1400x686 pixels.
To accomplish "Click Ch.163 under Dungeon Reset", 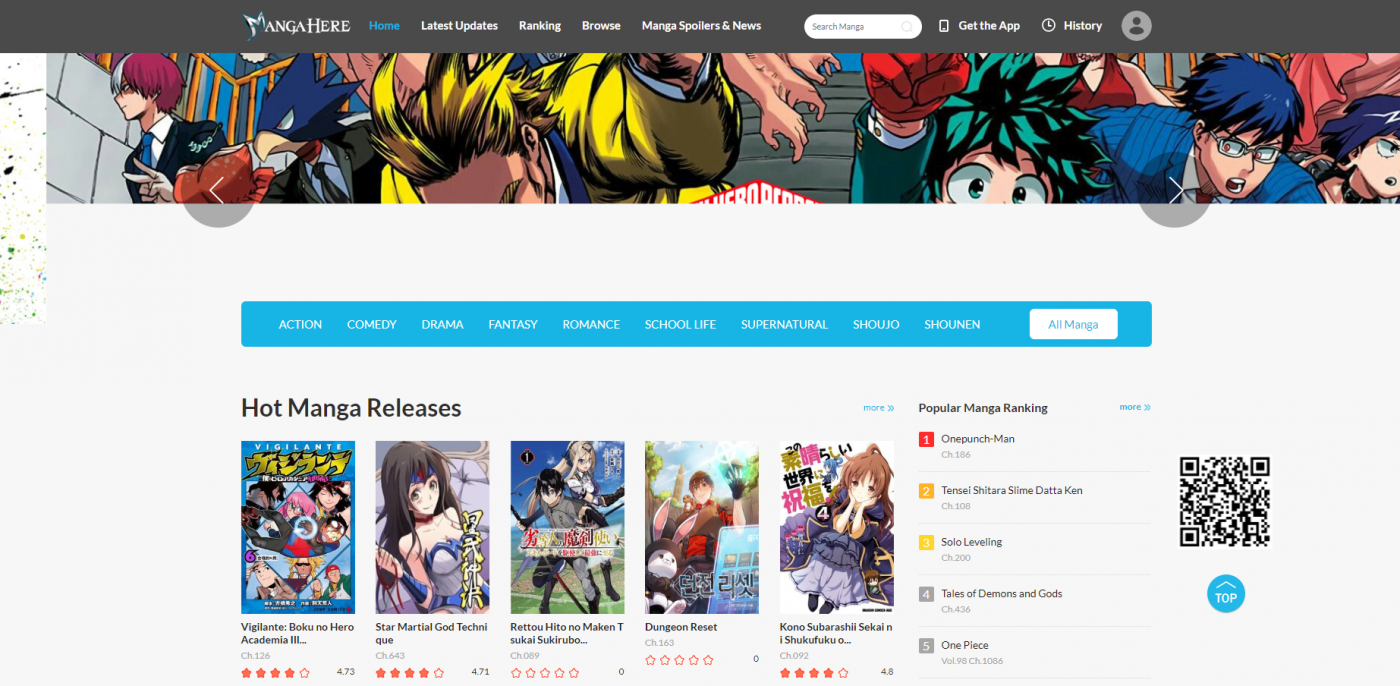I will (657, 643).
